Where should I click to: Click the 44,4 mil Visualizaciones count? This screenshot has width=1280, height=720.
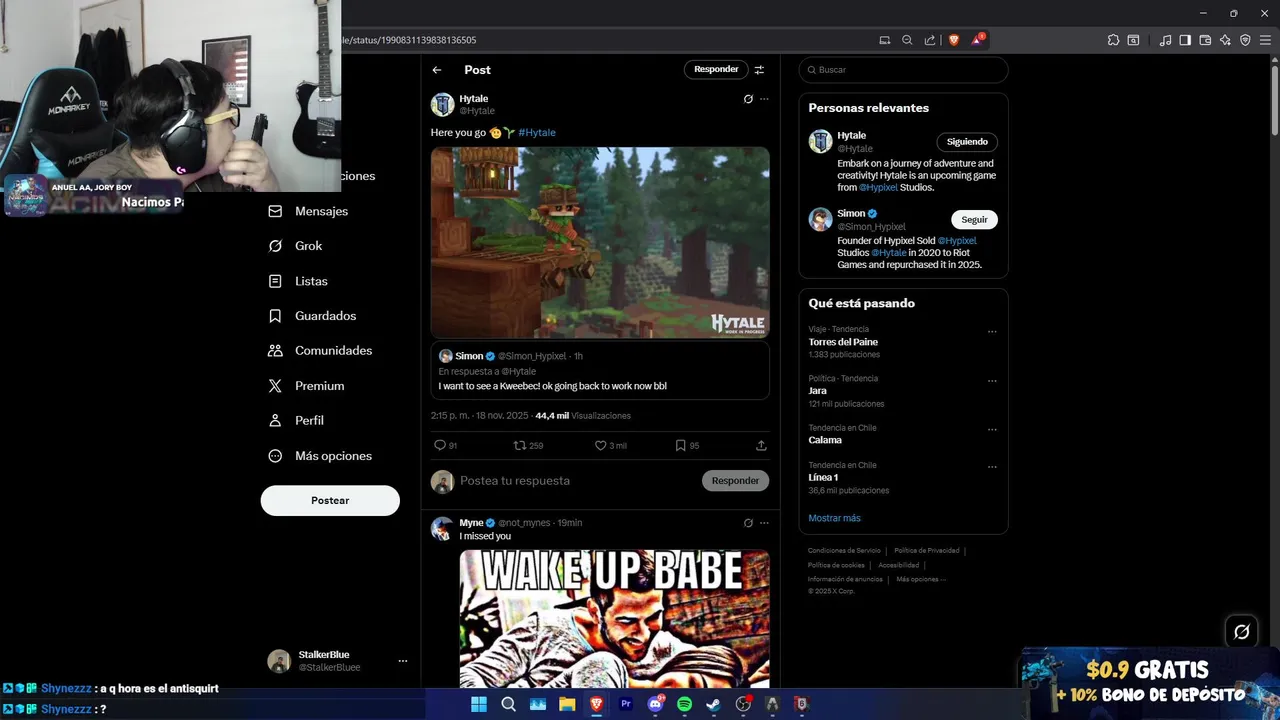583,416
